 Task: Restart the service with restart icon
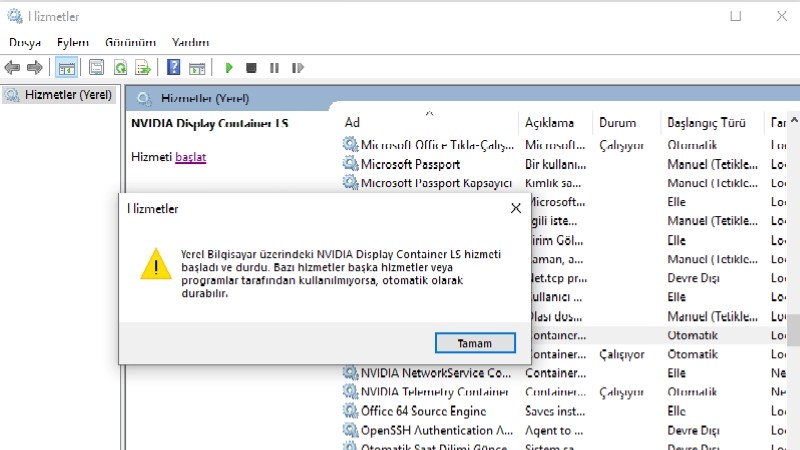(297, 68)
